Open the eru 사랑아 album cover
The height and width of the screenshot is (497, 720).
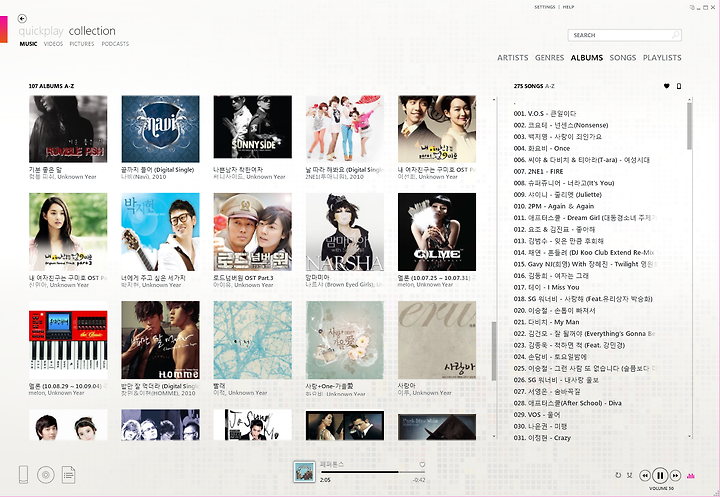437,340
